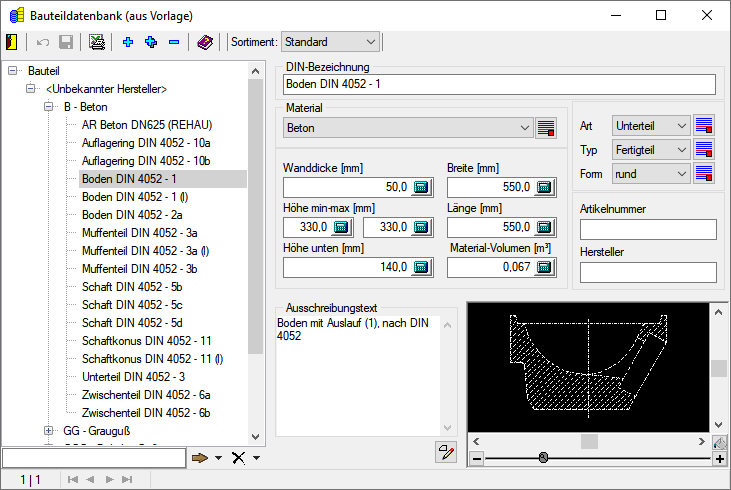The image size is (731, 490).
Task: Click the edit pencil icon below Ausschreibungstext
Action: tap(445, 453)
